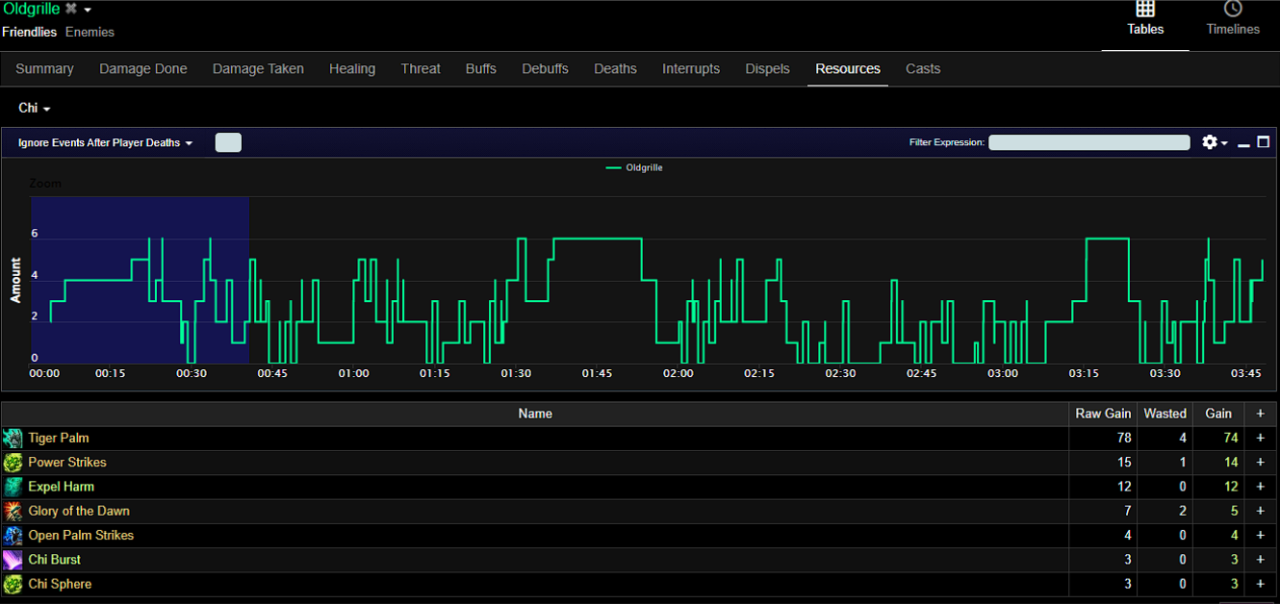Click the Chi Sphere link
This screenshot has height=604, width=1280.
coord(60,584)
